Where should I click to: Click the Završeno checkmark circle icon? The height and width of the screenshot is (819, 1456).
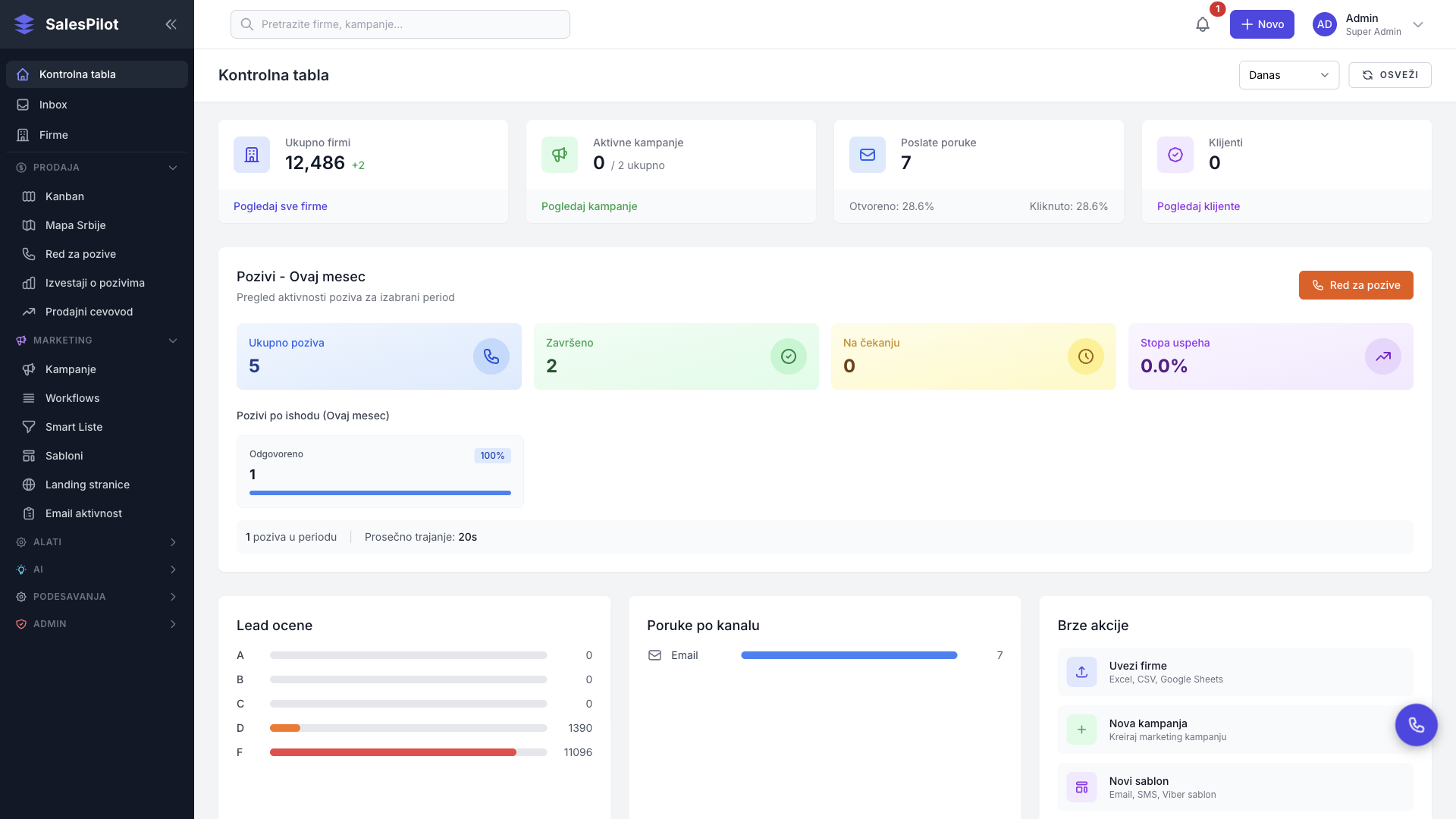click(788, 356)
